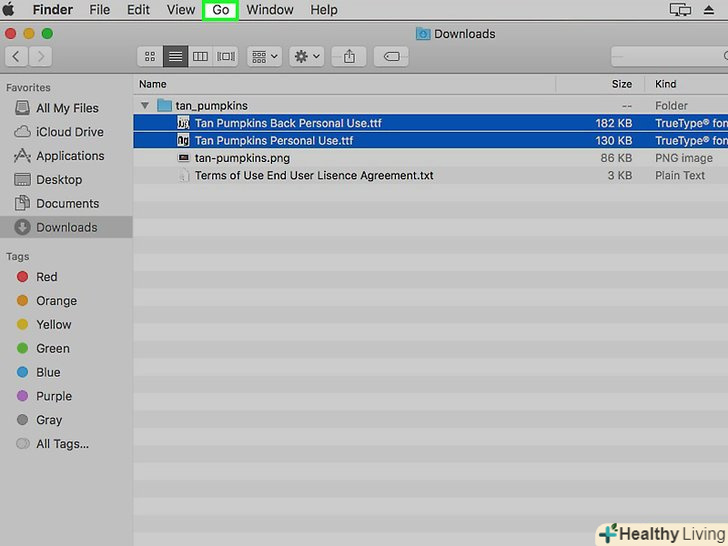Switch to Cover Flow view
This screenshot has width=728, height=546.
coord(226,57)
